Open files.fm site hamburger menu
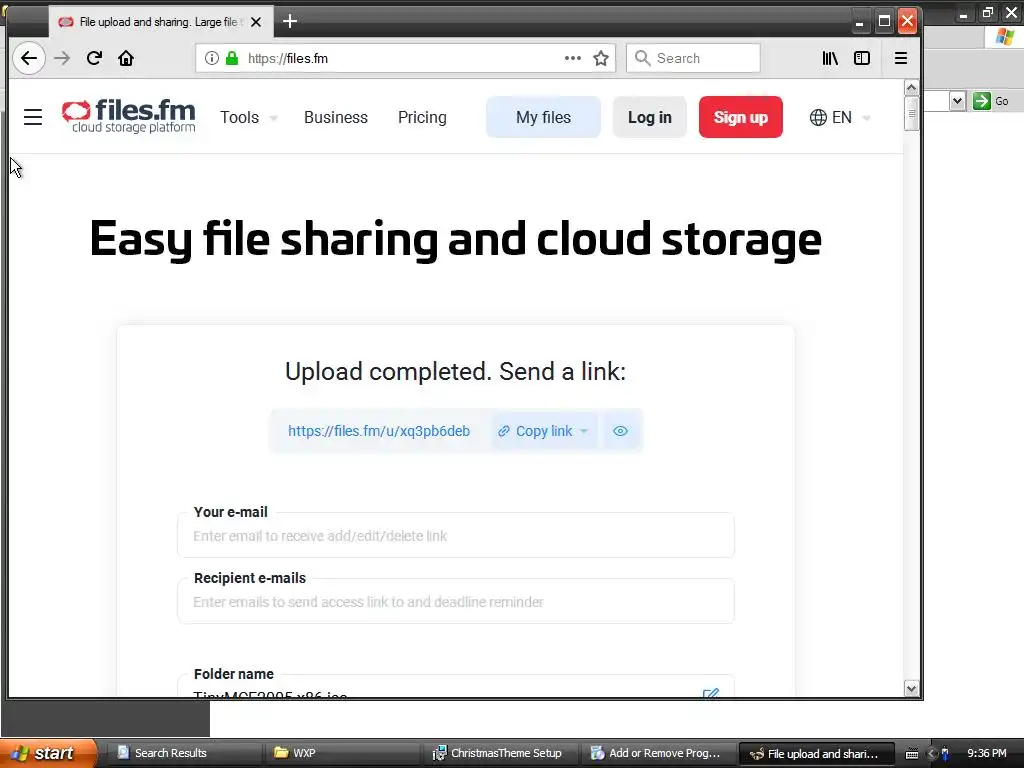 coord(33,117)
